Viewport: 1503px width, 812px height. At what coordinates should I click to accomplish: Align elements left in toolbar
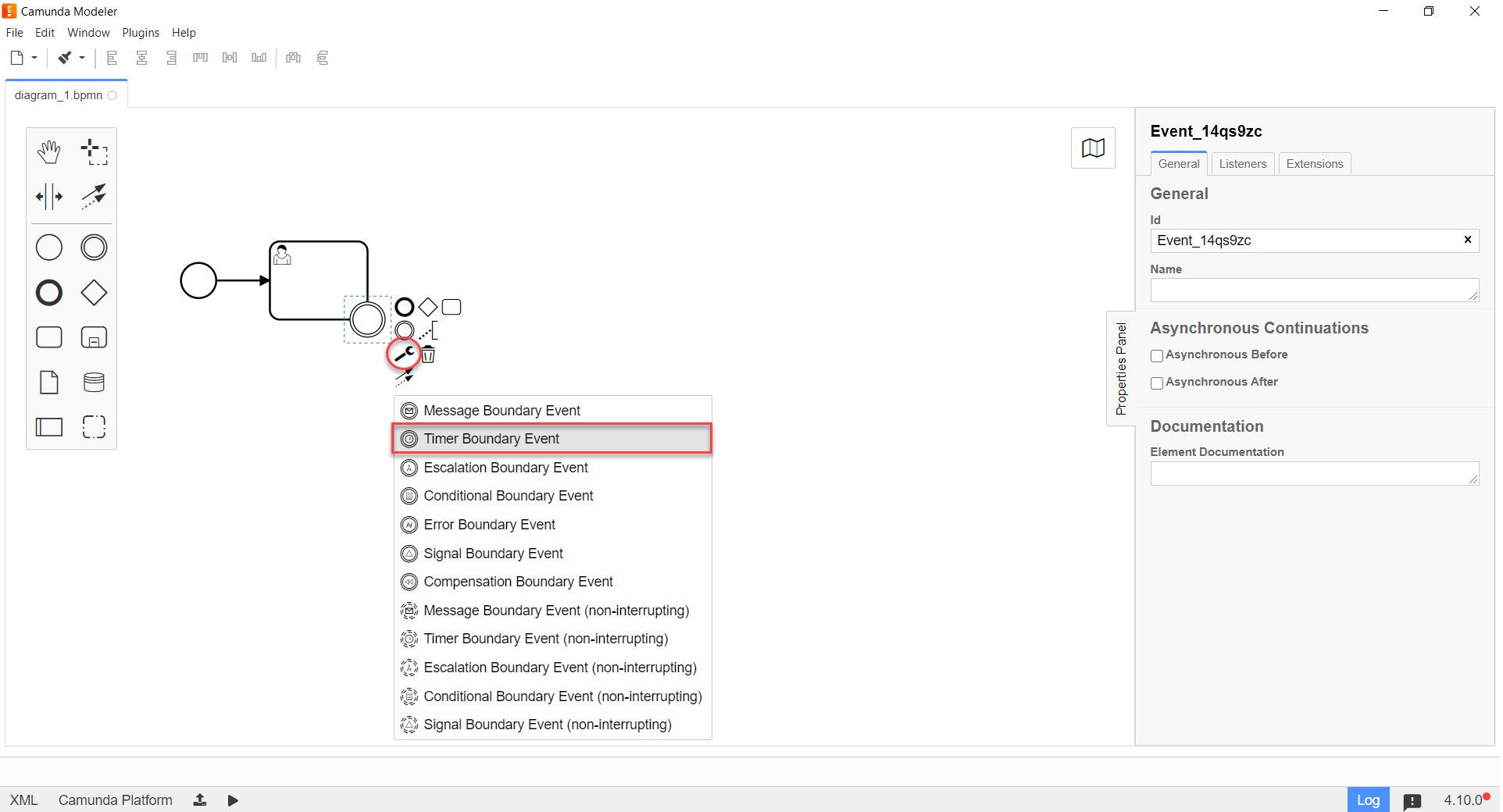112,58
